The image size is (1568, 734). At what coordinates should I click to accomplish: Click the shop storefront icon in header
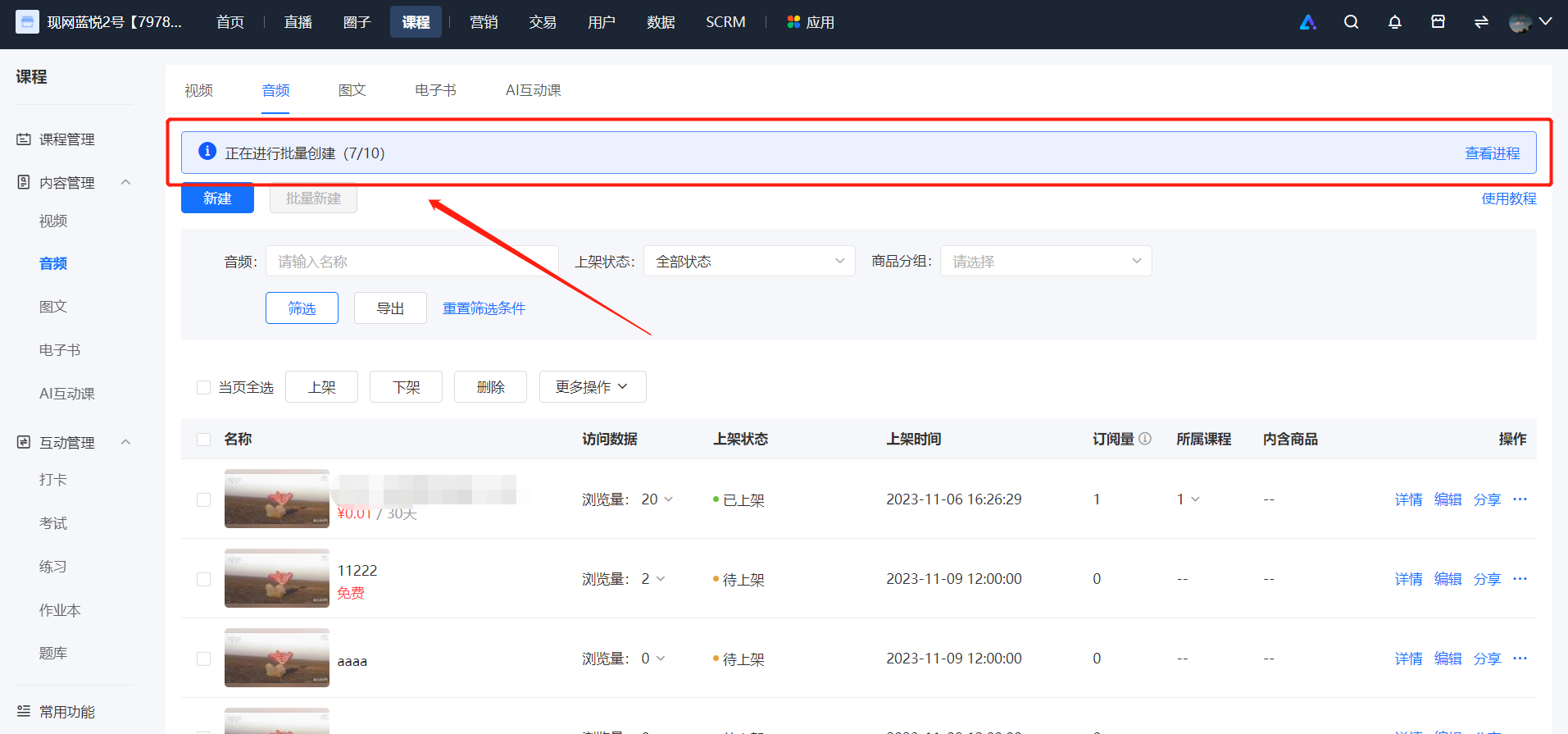1438,22
